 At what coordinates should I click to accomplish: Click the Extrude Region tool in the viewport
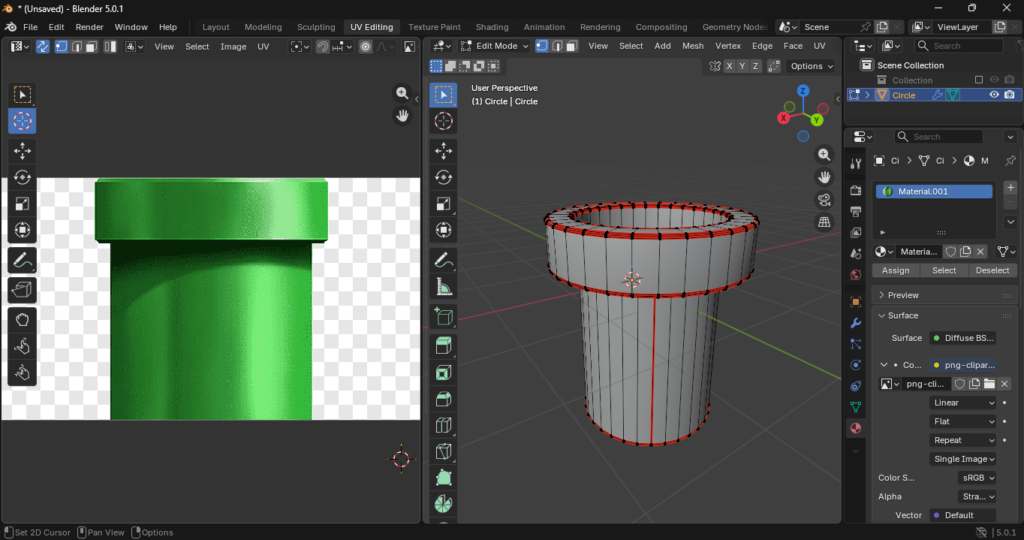(x=443, y=346)
